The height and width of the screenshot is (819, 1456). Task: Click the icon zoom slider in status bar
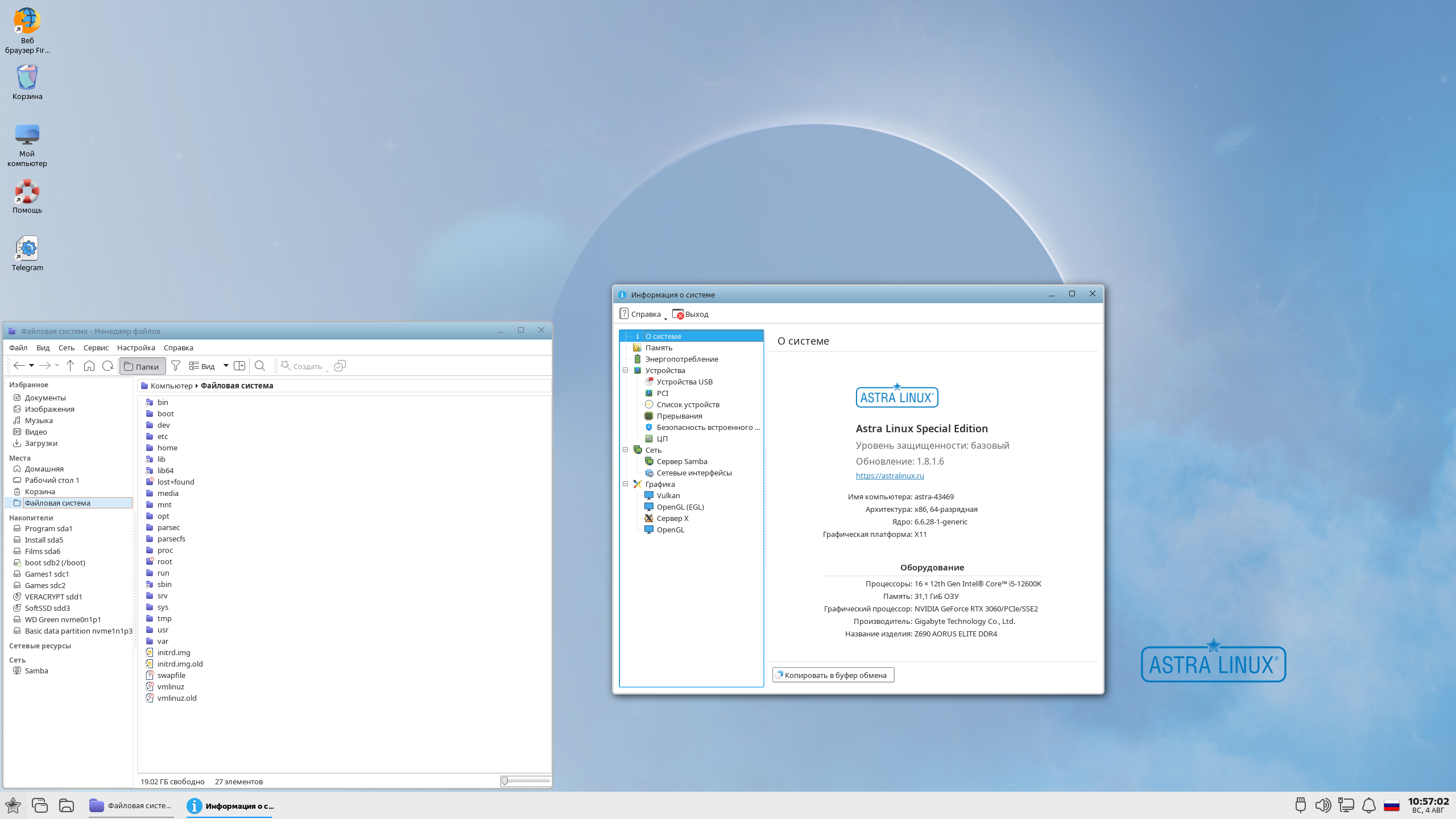tap(525, 781)
